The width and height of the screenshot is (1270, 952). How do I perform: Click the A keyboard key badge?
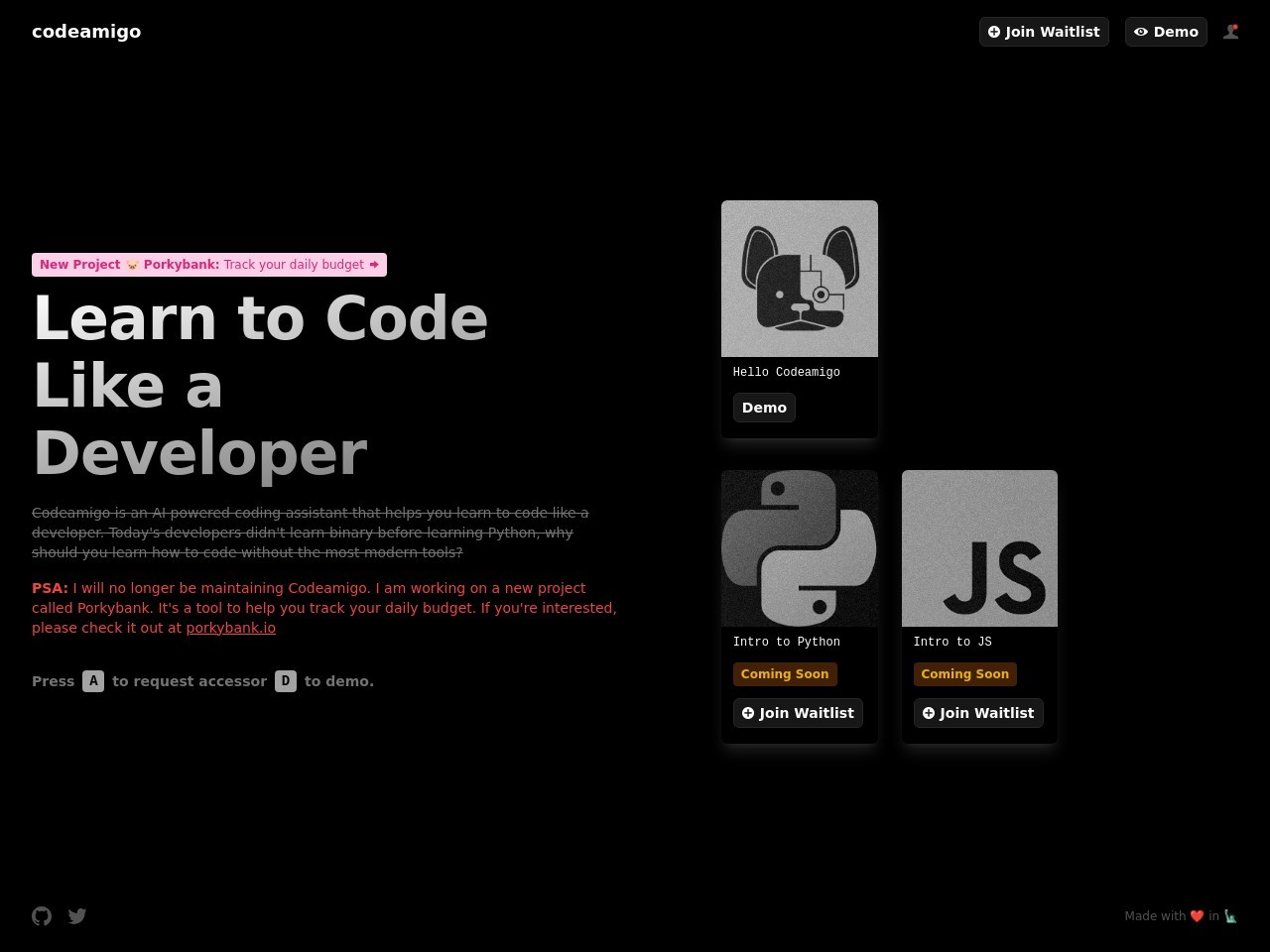click(x=93, y=681)
